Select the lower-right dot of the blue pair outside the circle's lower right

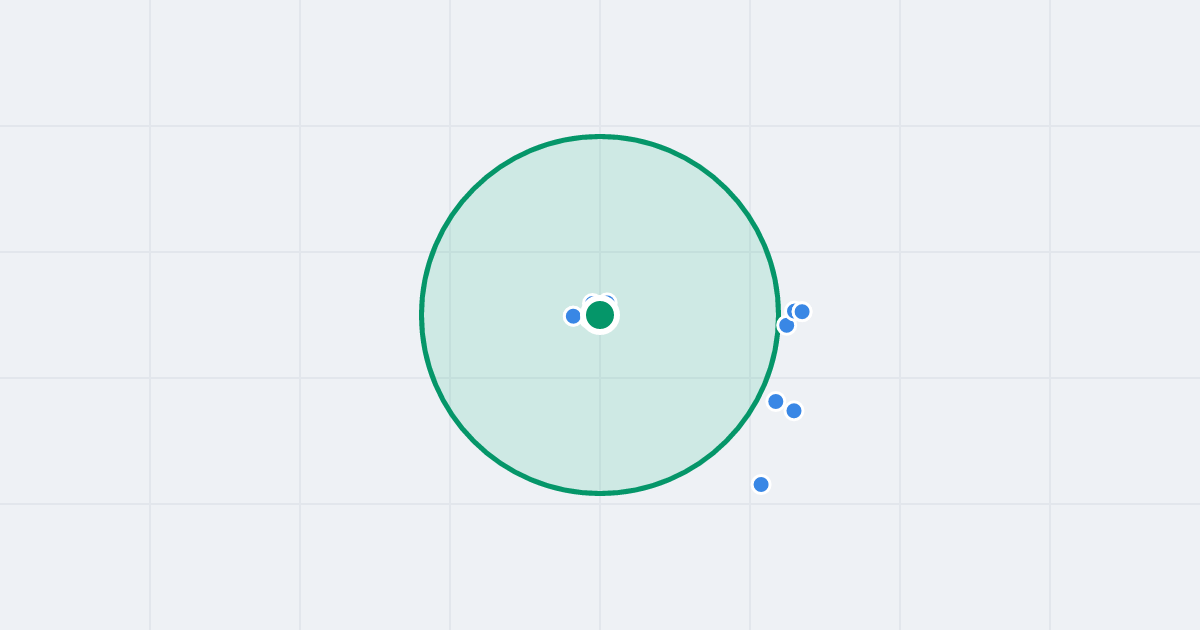point(794,410)
